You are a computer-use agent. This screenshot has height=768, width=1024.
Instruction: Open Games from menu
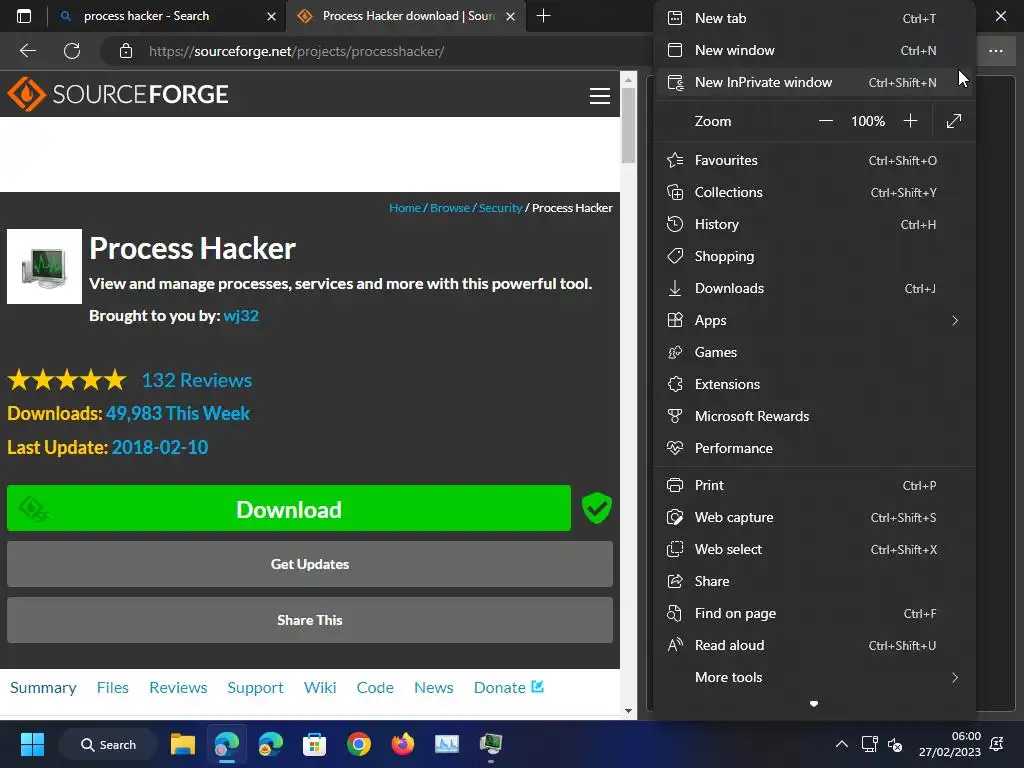click(814, 352)
